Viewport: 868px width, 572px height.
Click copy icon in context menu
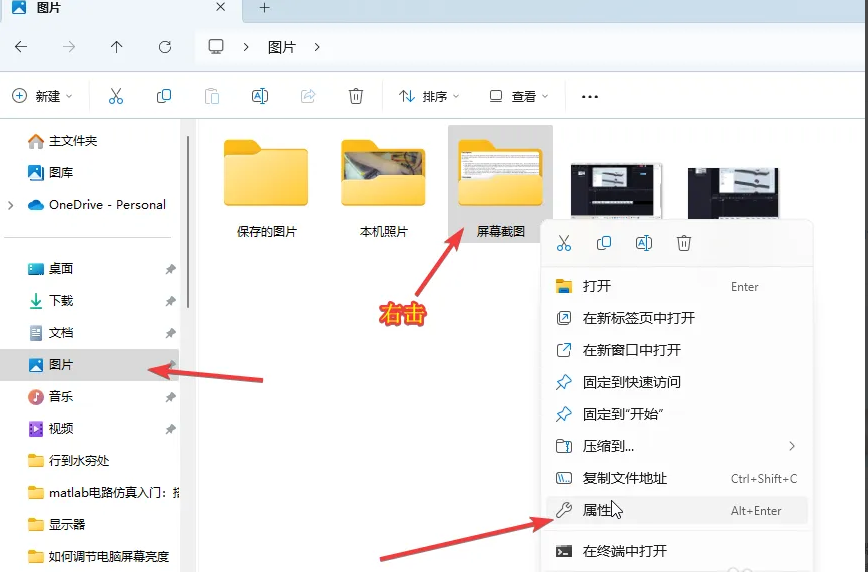pyautogui.click(x=604, y=243)
